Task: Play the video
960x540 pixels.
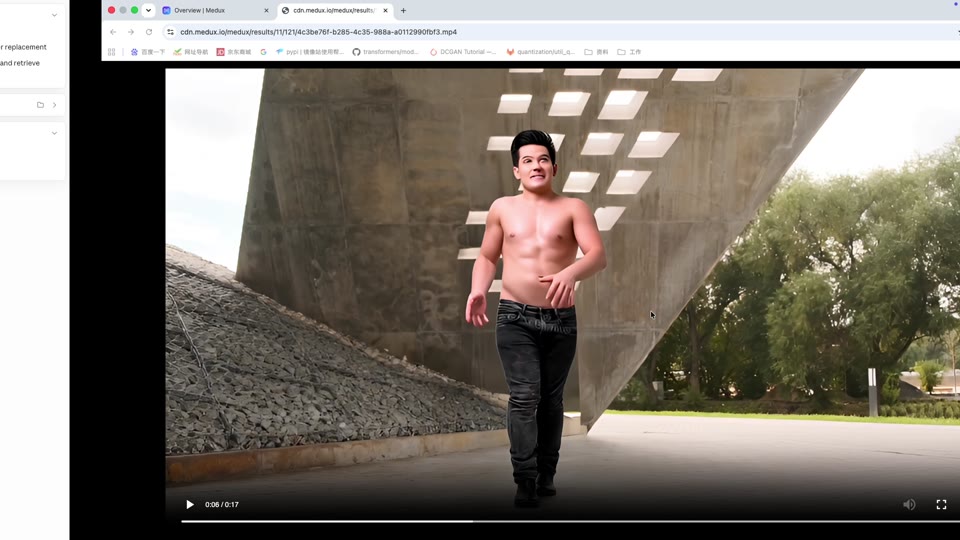Action: (x=190, y=504)
